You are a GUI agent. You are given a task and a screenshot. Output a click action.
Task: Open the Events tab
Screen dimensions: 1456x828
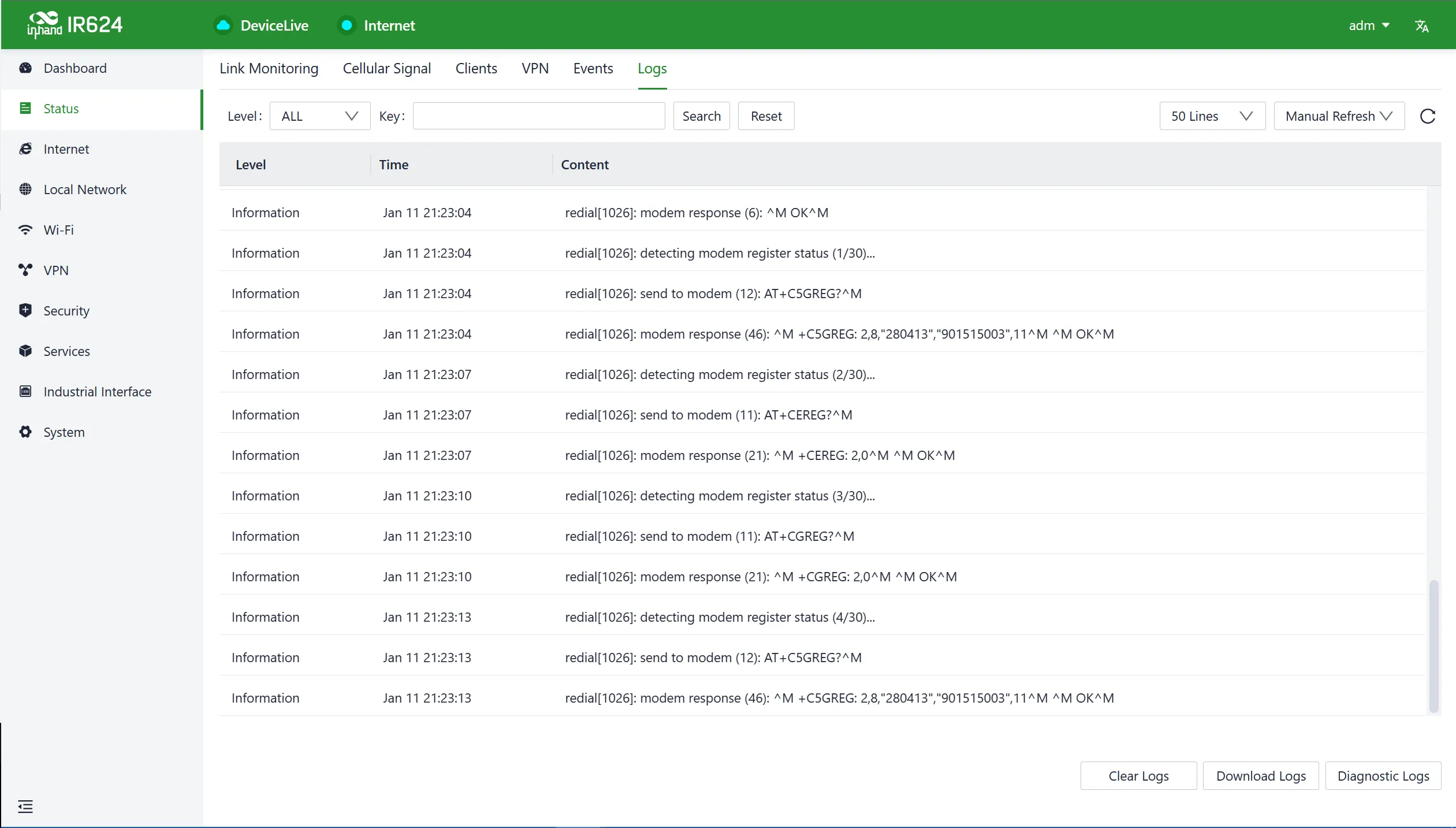coord(593,68)
